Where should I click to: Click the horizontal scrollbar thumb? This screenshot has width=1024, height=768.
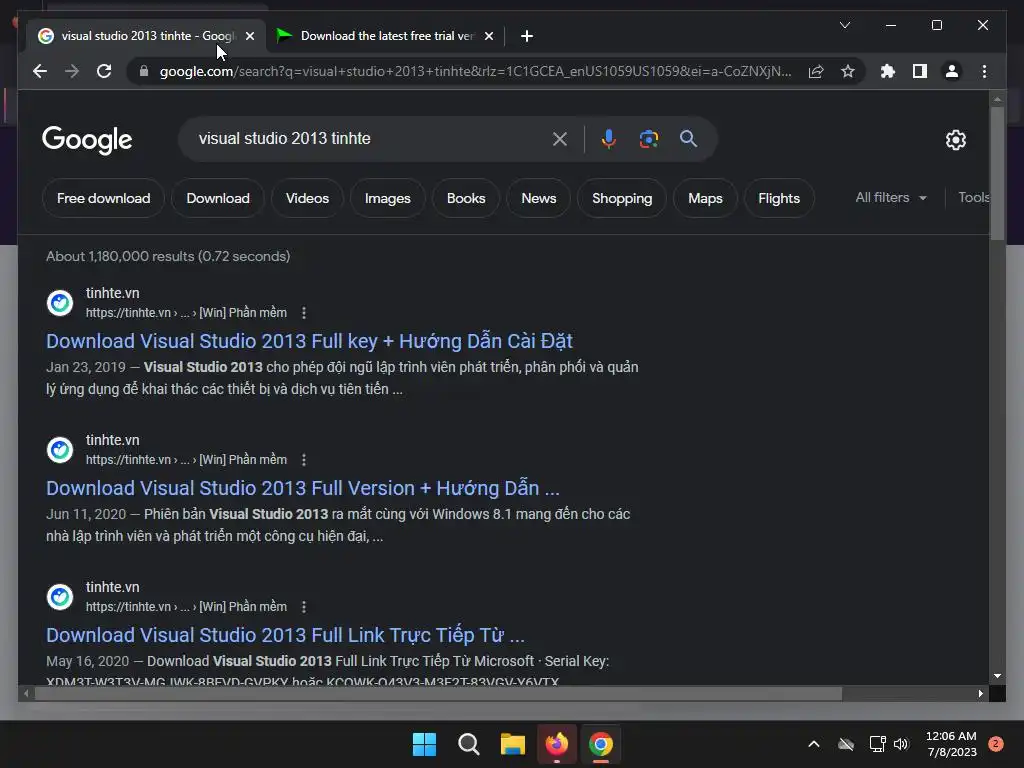tap(438, 694)
